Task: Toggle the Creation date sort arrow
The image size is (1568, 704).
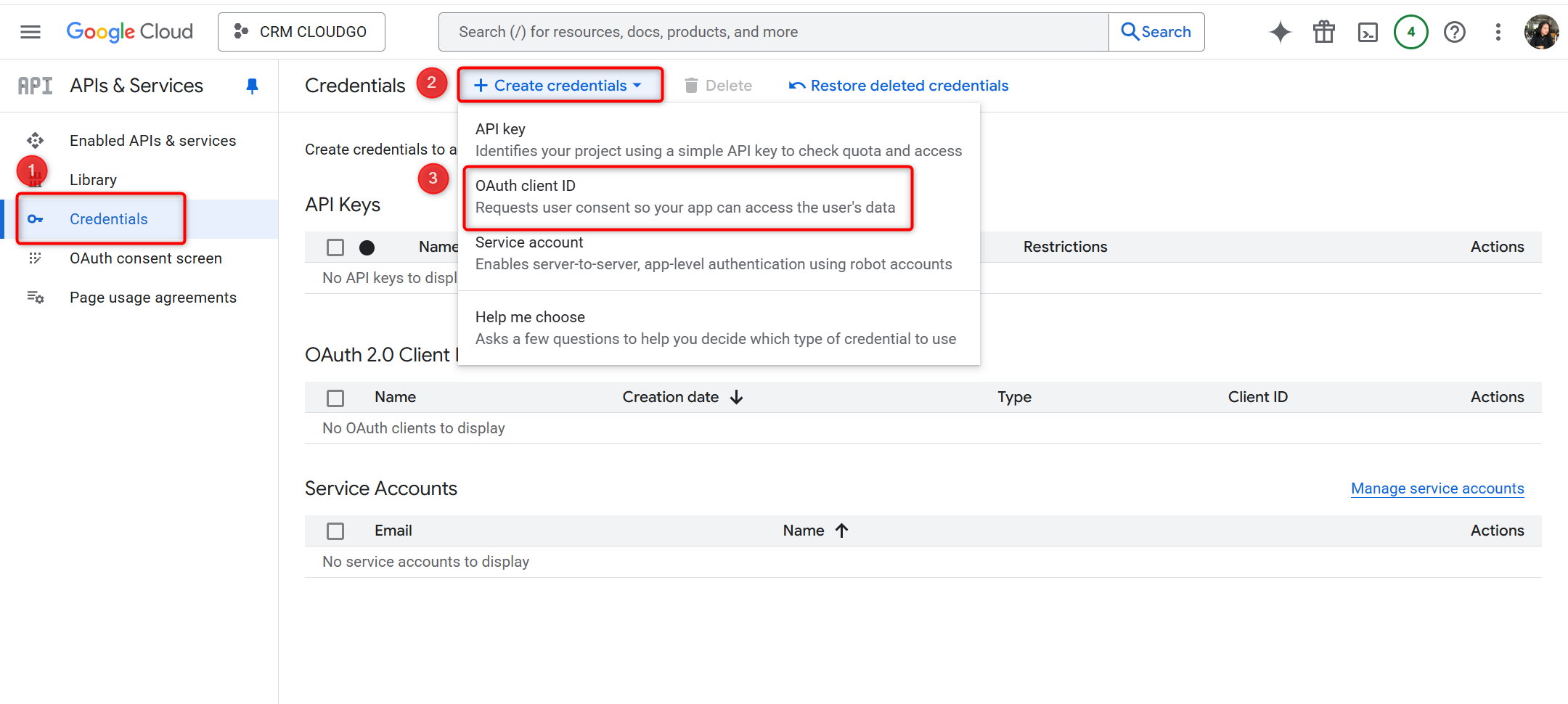Action: 737,397
